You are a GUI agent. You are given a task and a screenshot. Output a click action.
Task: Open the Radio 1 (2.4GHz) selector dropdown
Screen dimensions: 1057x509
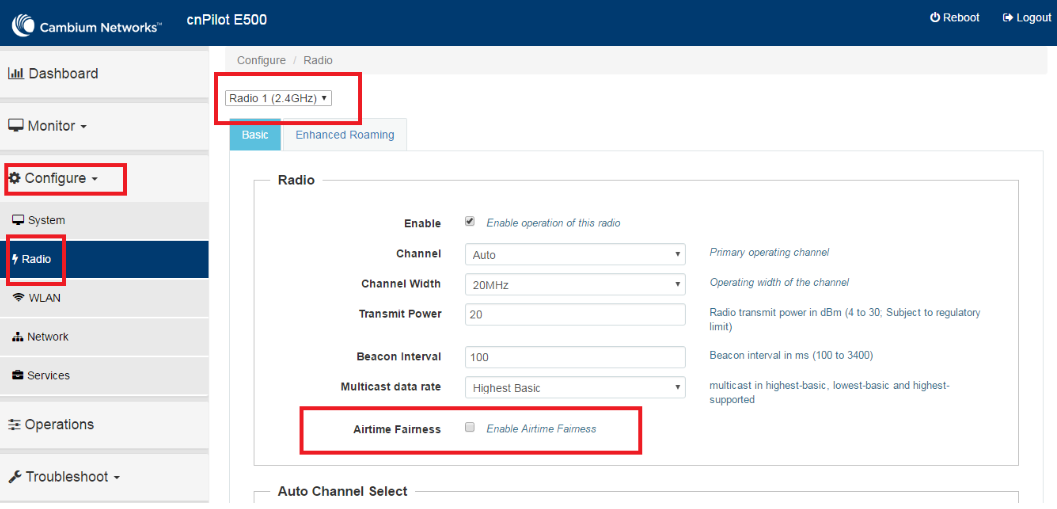click(278, 98)
